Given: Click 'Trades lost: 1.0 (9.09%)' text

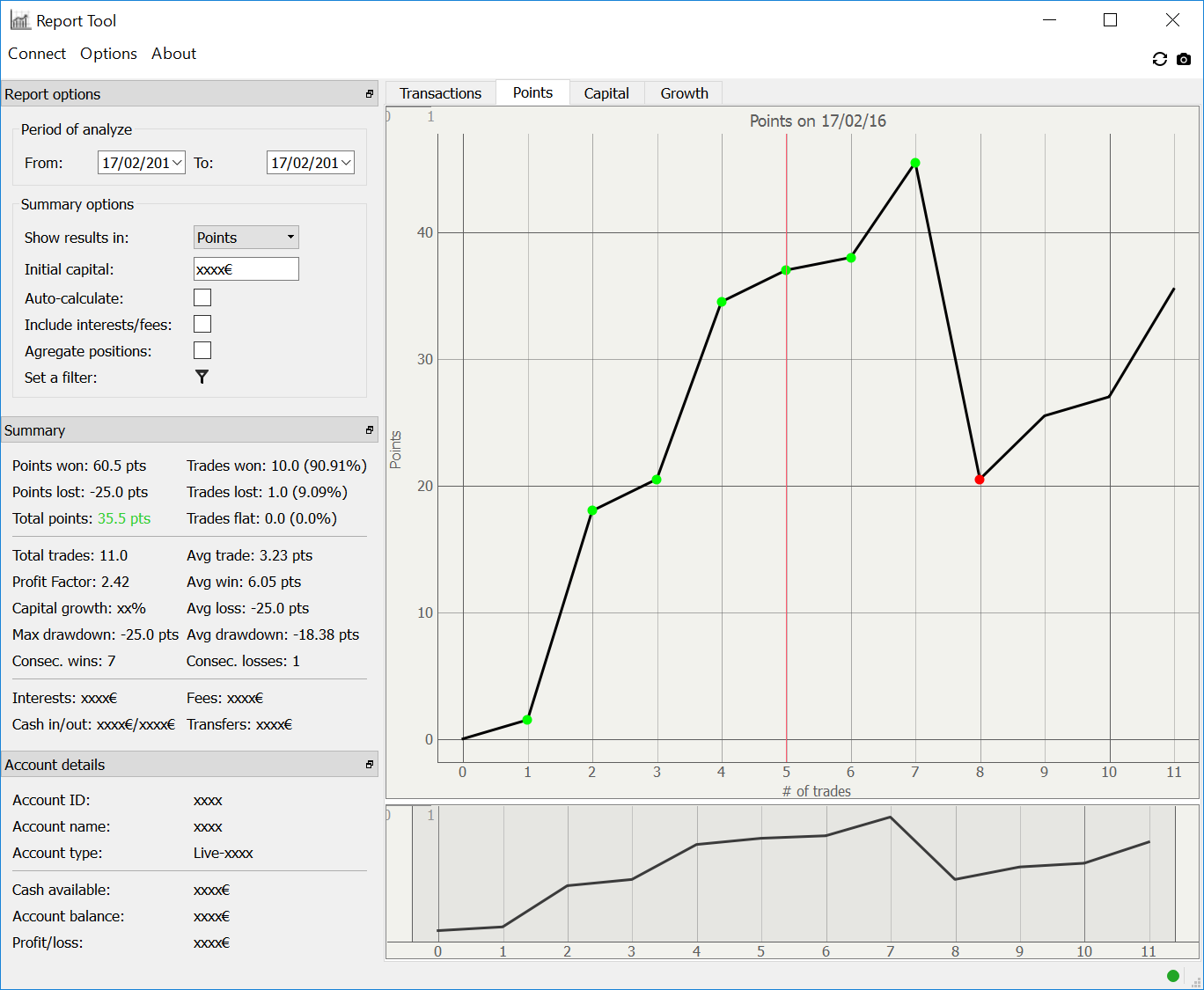Looking at the screenshot, I should coord(267,492).
